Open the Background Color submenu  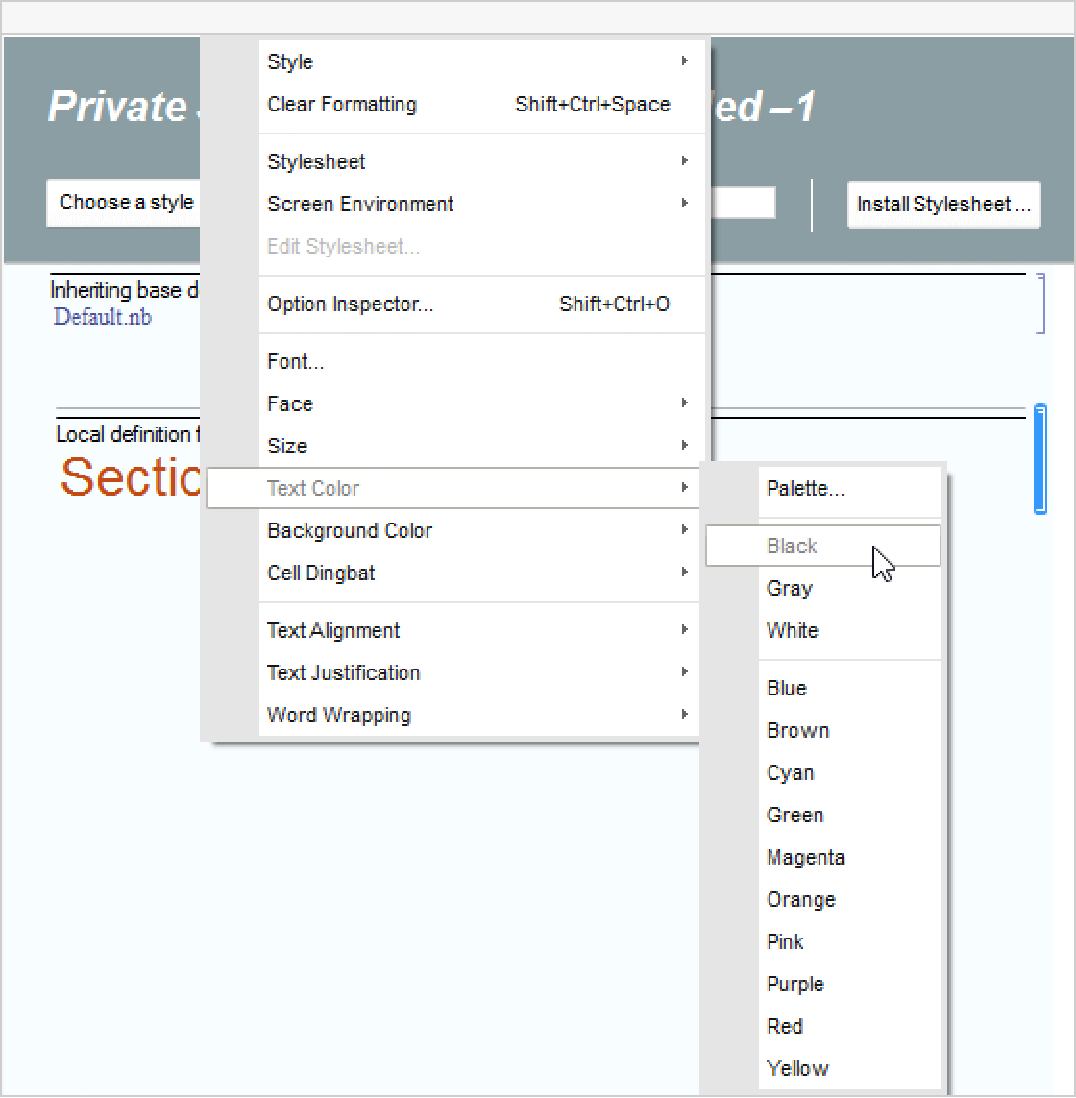pyautogui.click(x=349, y=531)
